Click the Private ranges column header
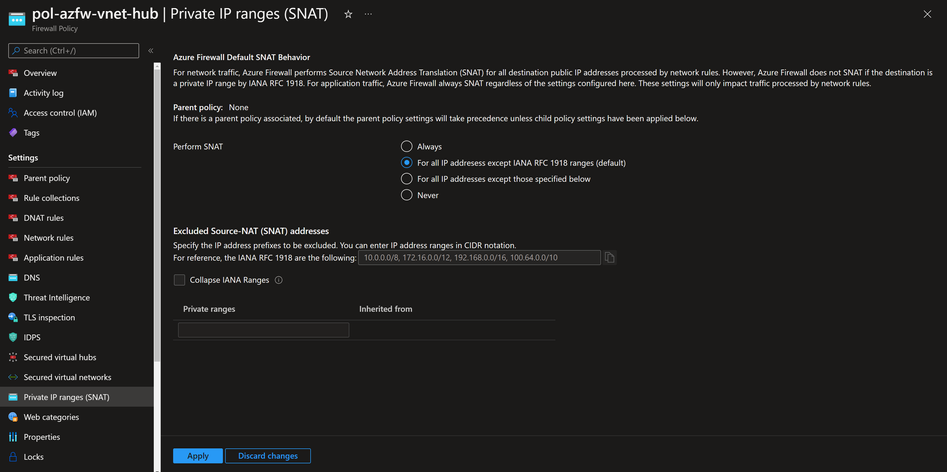 209,309
